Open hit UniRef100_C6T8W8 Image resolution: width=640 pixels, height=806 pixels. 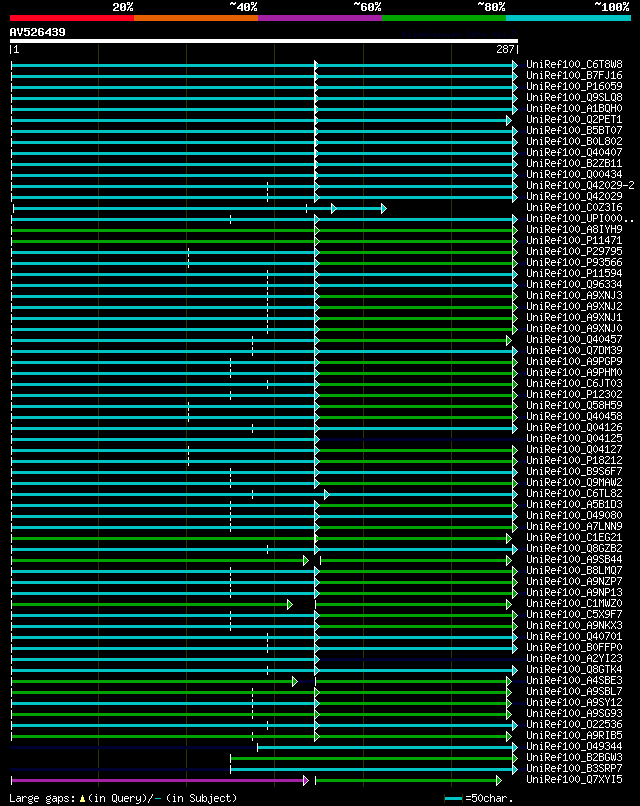coord(574,65)
